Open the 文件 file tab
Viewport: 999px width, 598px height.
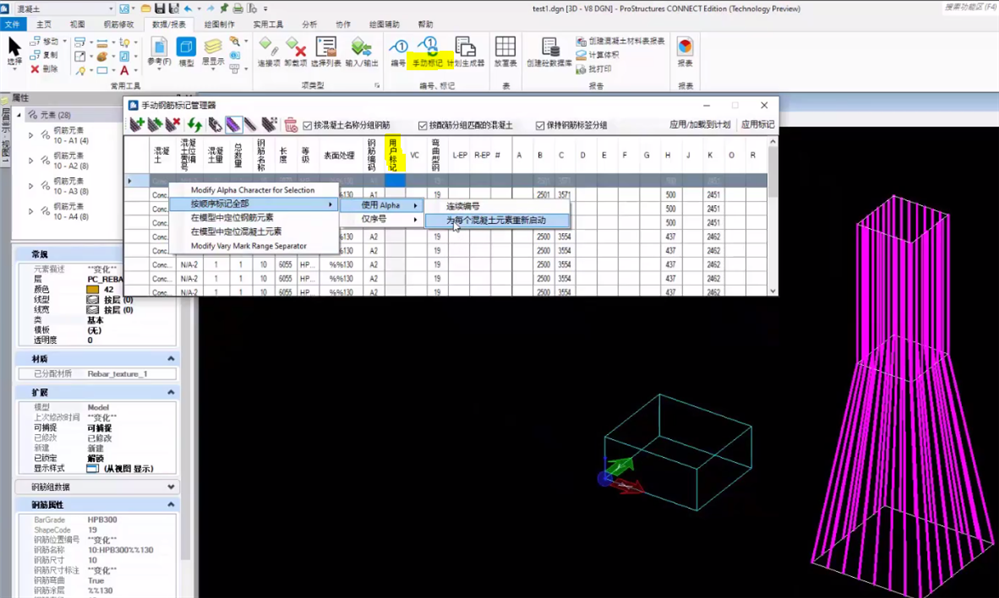coord(12,24)
